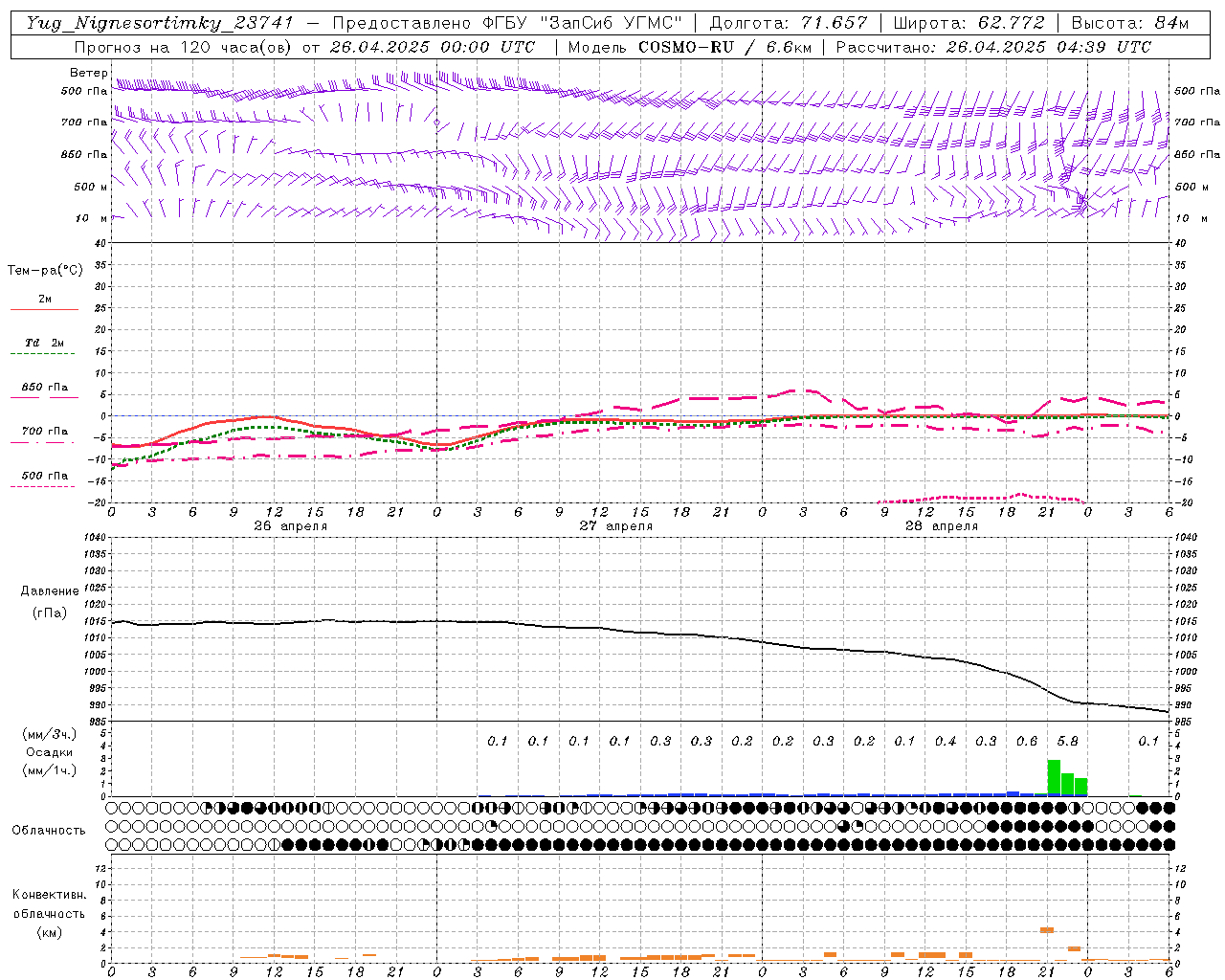Viewport: 1225px width, 980px height.
Task: Click the "Ветер" wind panel label
Action: 89,73
